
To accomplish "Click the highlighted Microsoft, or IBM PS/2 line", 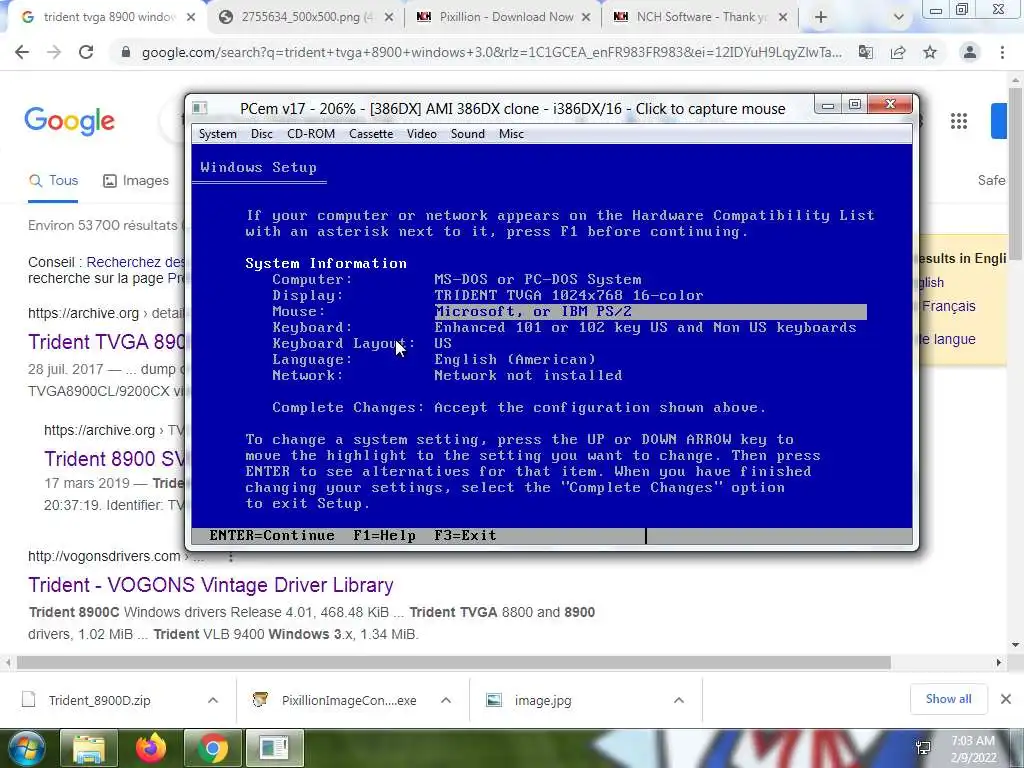I will coord(650,312).
